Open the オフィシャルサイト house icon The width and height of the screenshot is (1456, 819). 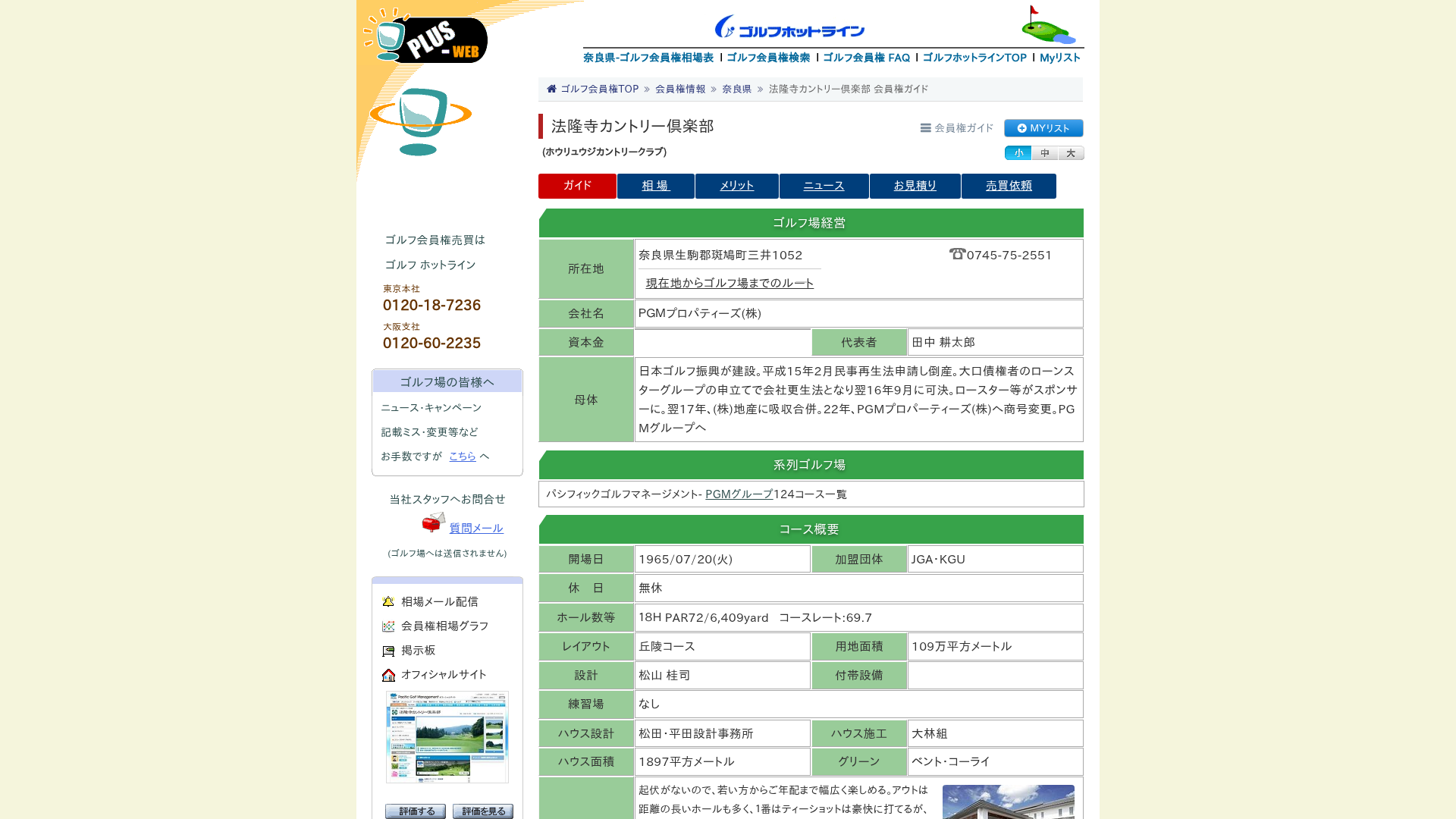(388, 675)
